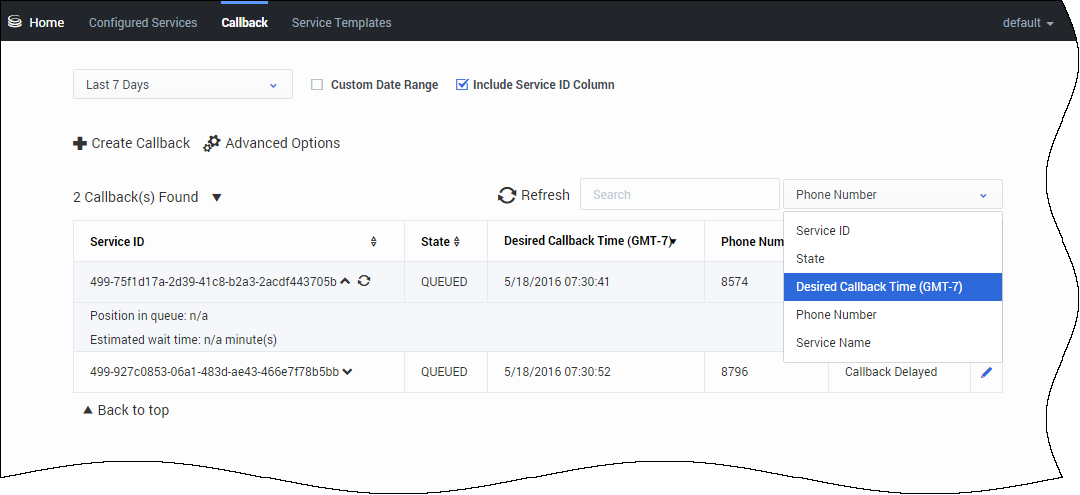1080x495 pixels.
Task: Open the default user menu
Action: point(1028,23)
